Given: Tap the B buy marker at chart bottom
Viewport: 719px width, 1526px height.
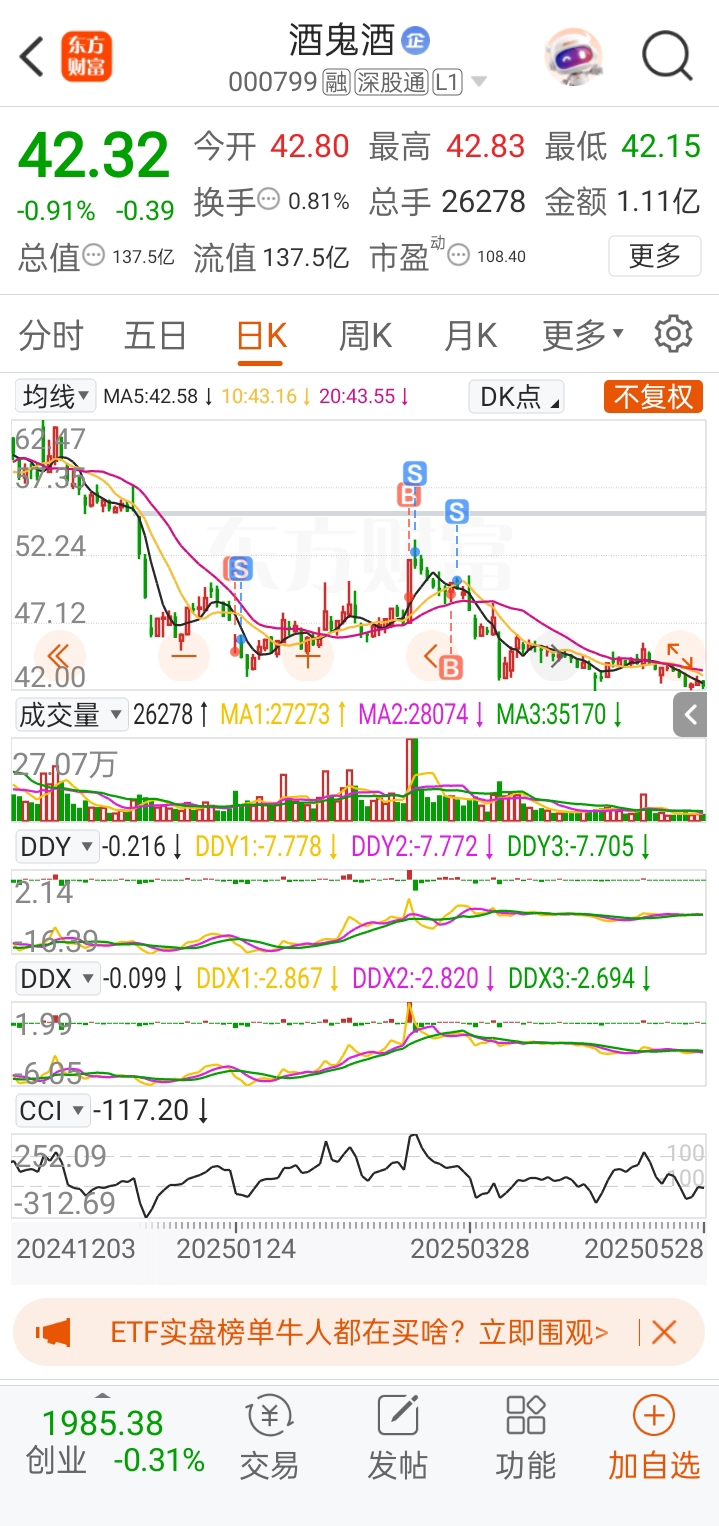Looking at the screenshot, I should click(x=451, y=668).
